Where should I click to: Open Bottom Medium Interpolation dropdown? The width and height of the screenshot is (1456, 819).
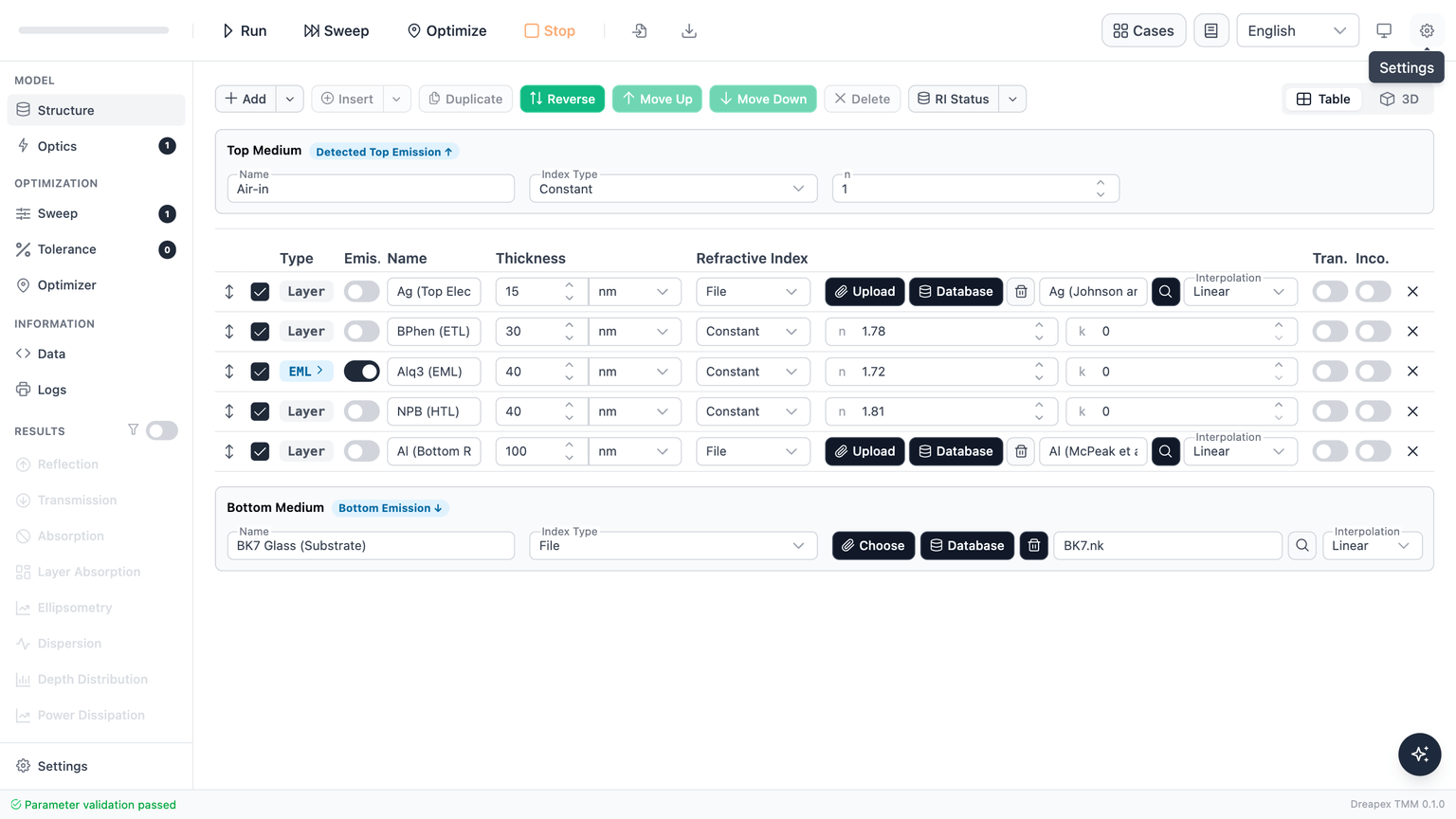click(1372, 545)
